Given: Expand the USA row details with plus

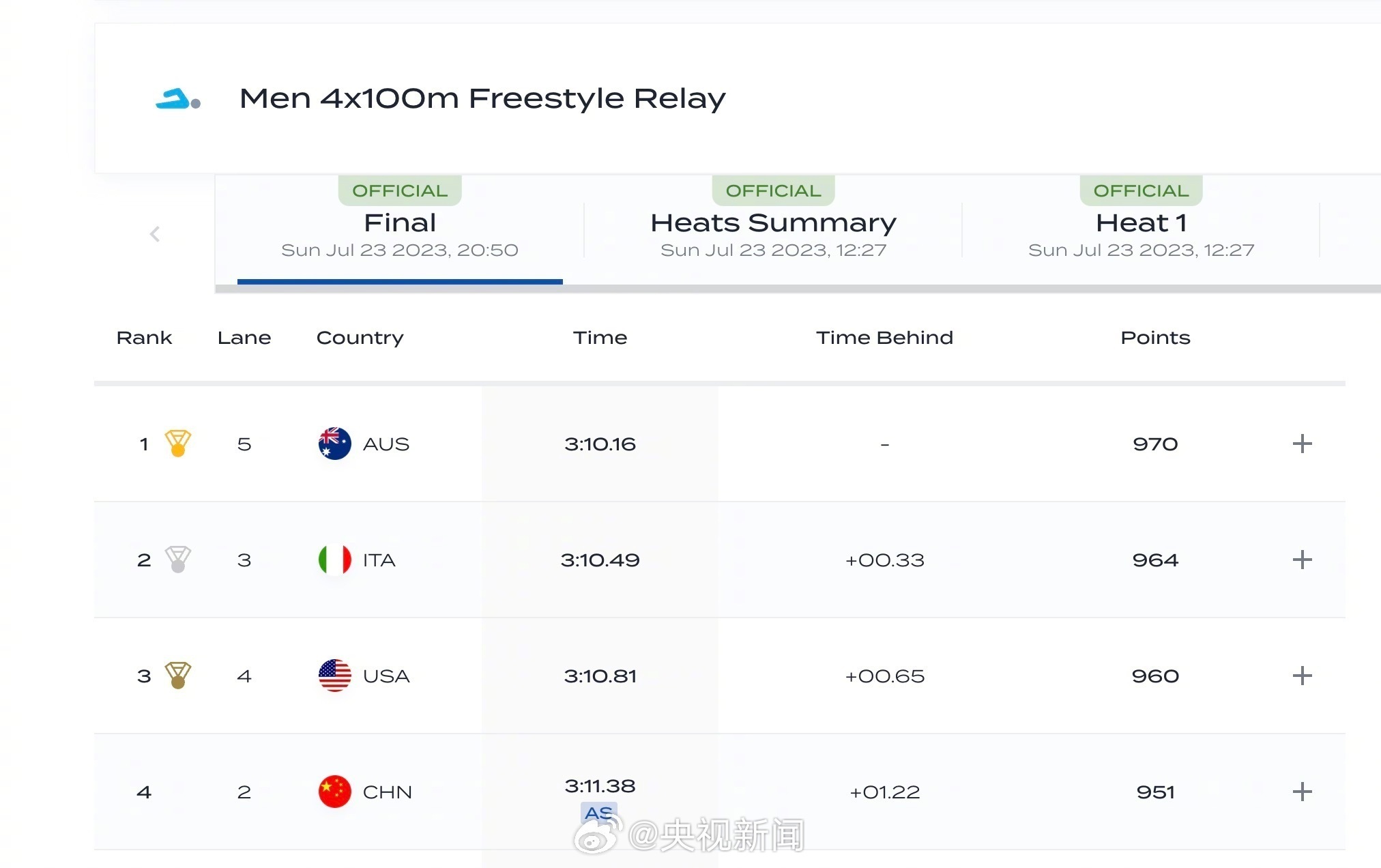Looking at the screenshot, I should 1302,676.
